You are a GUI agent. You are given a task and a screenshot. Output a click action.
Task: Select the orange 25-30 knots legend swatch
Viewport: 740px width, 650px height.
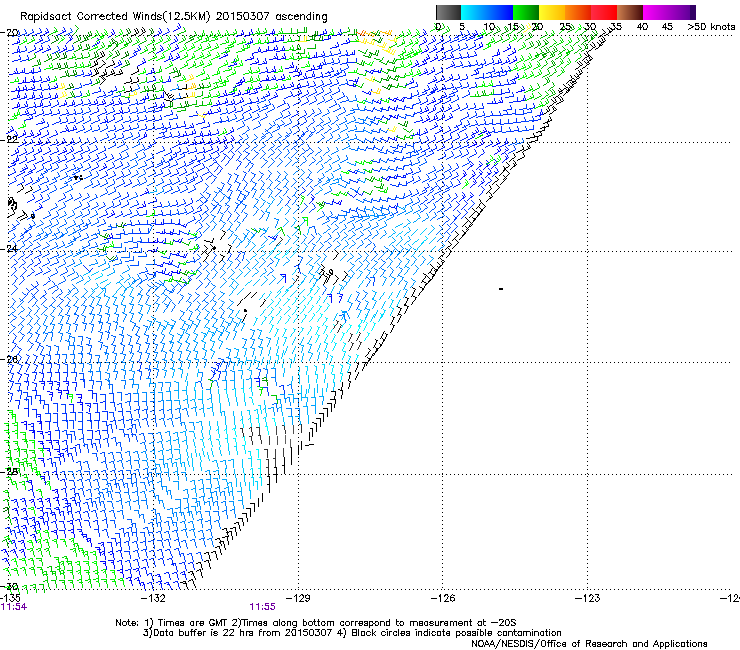tap(578, 12)
